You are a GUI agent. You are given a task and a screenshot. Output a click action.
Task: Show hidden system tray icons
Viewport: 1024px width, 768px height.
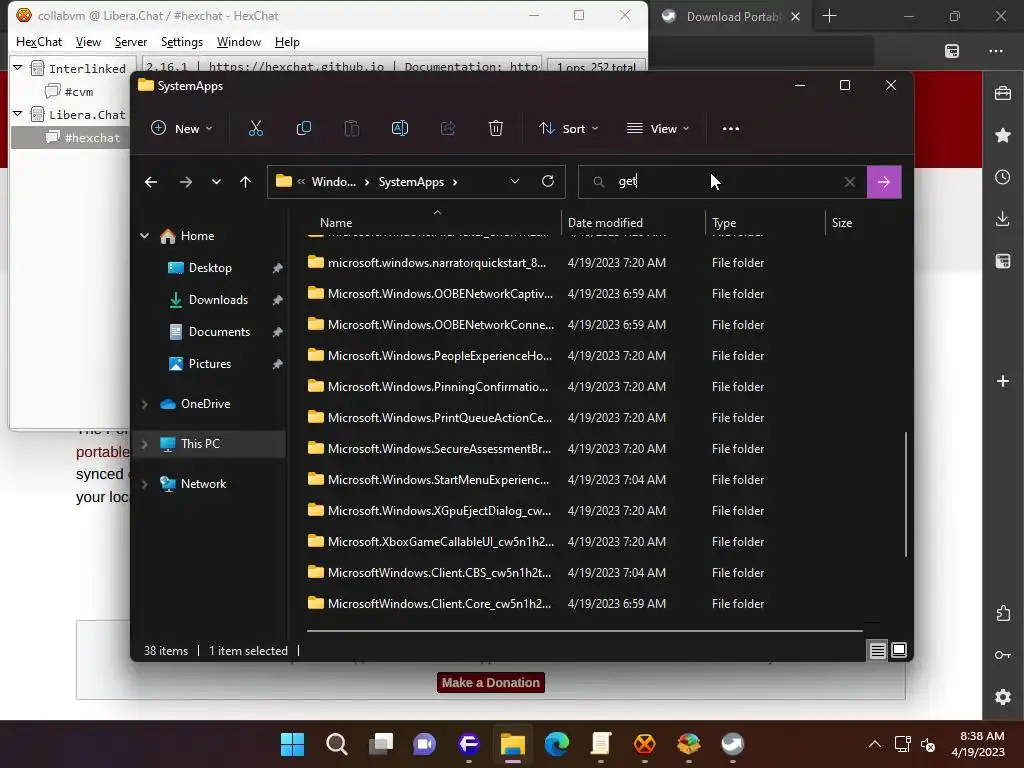(875, 744)
